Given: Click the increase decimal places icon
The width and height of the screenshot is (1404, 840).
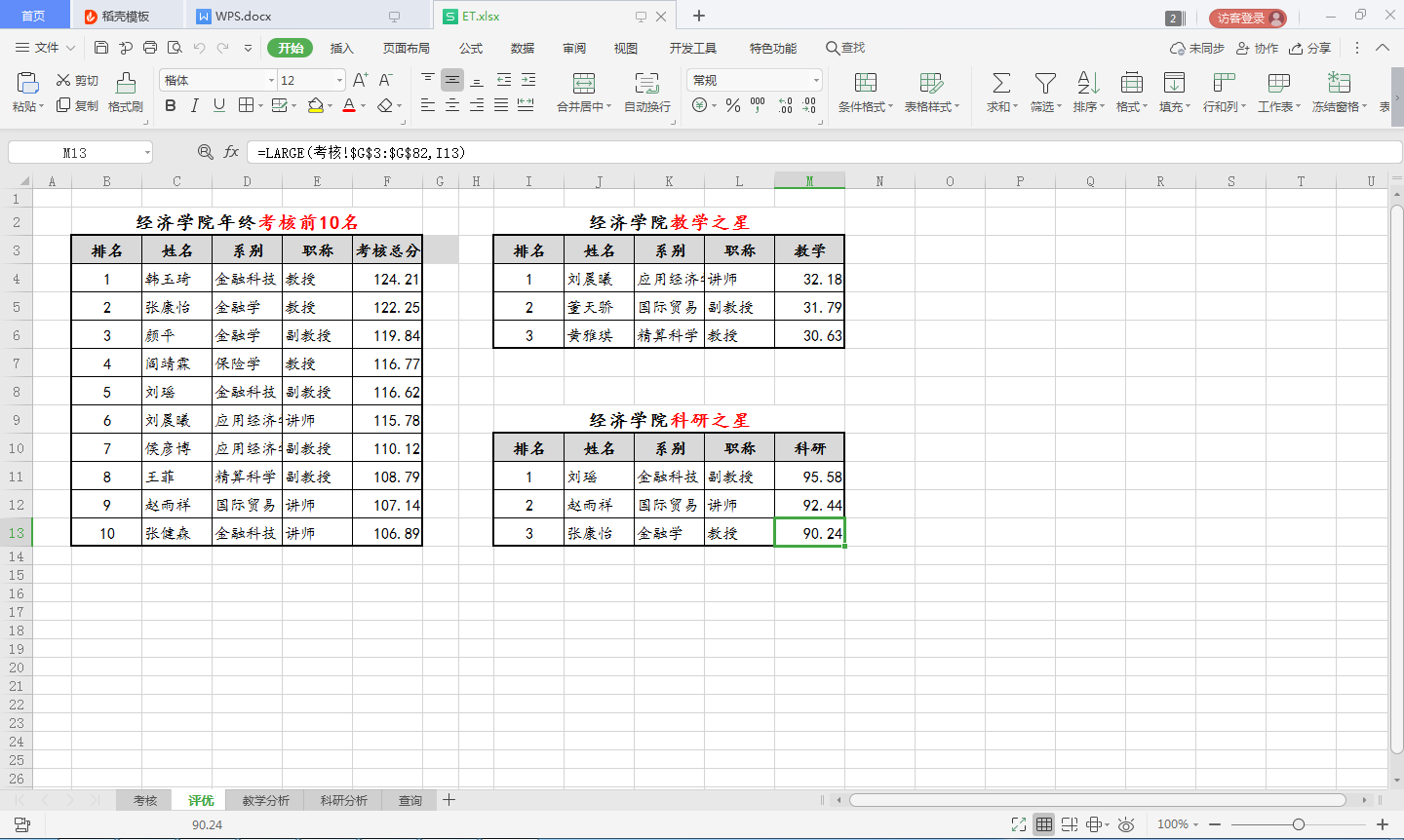Looking at the screenshot, I should pyautogui.click(x=785, y=105).
